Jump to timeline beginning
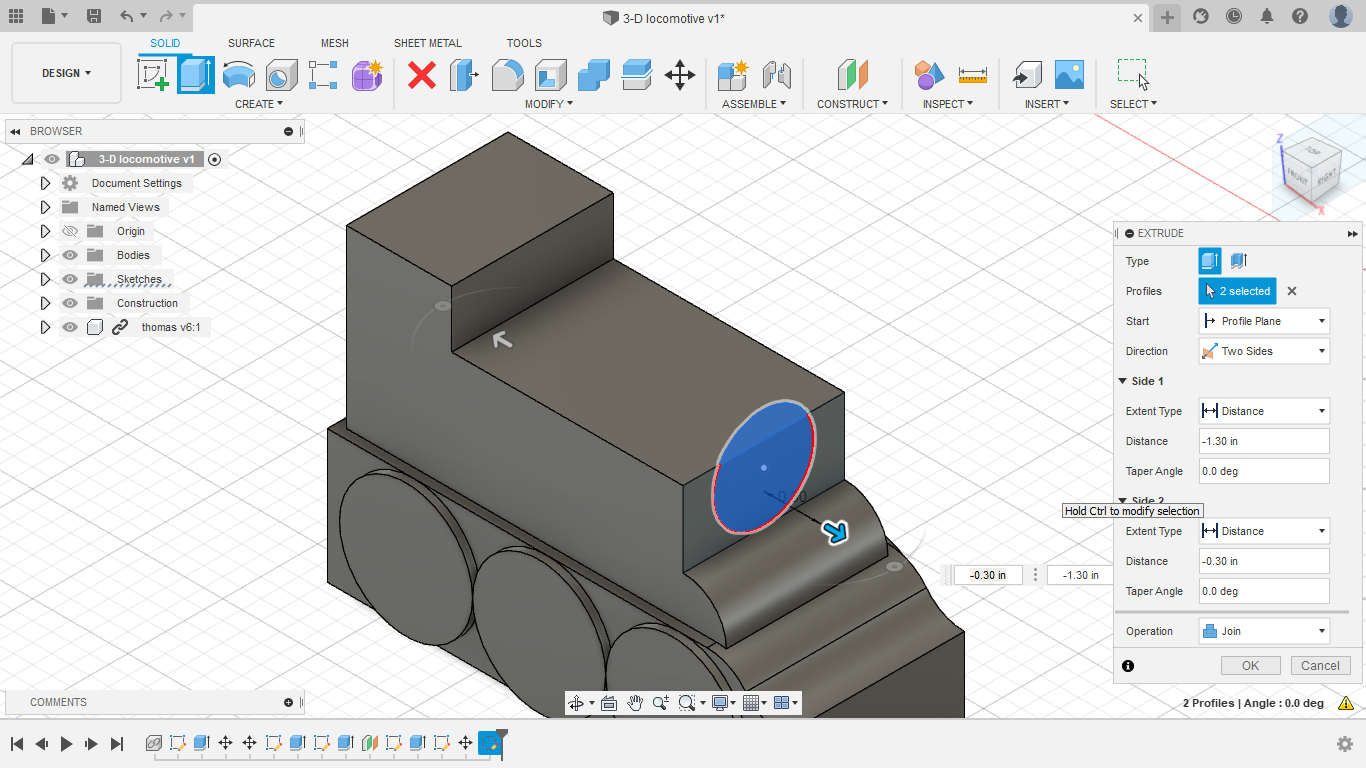The height and width of the screenshot is (768, 1366). 17,743
